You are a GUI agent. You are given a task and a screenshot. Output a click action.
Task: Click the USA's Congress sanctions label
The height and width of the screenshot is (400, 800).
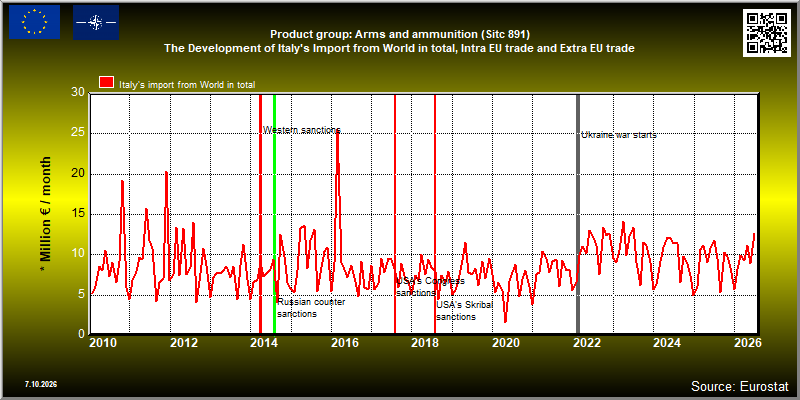click(430, 287)
